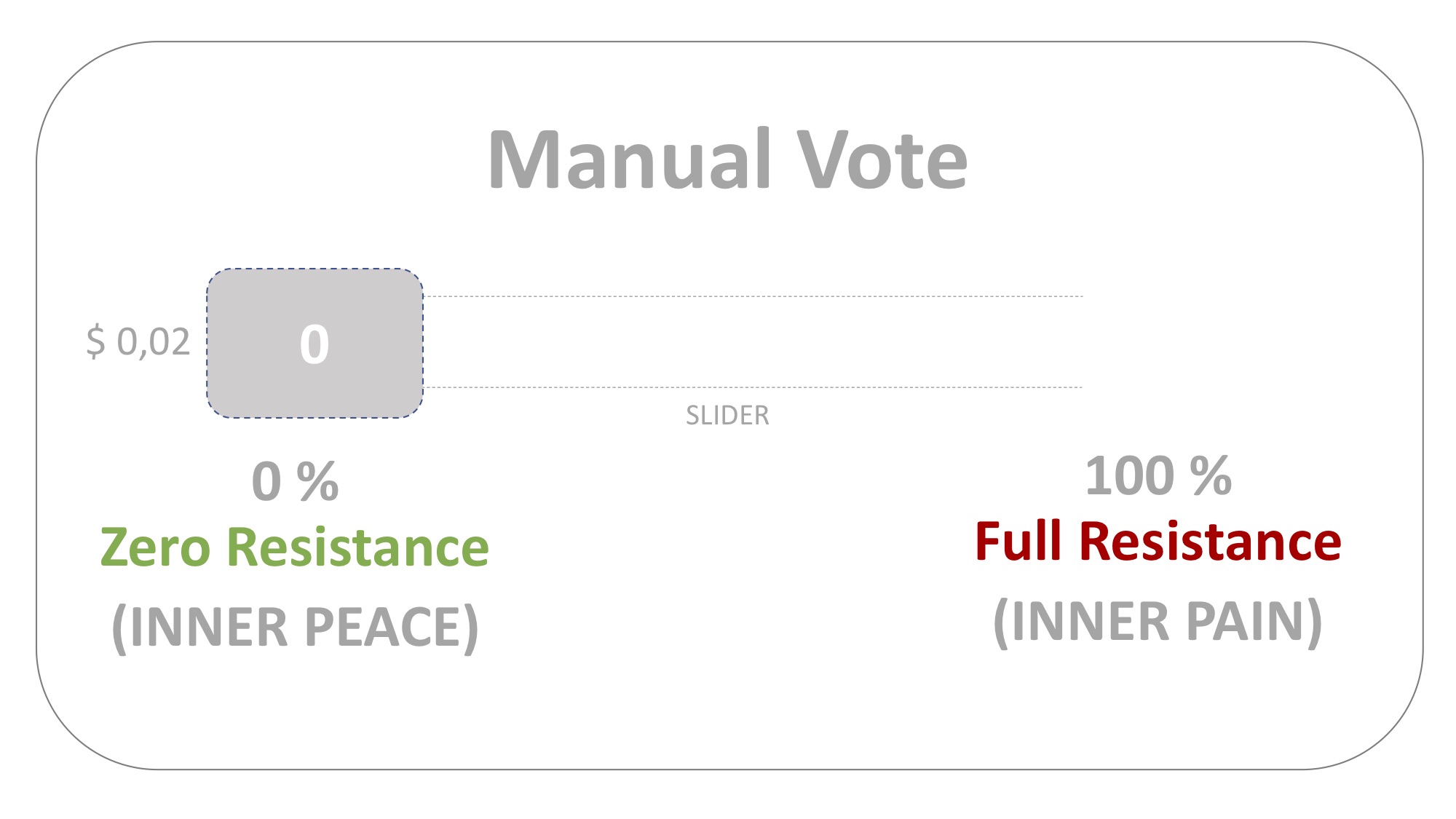The height and width of the screenshot is (819, 1456).
Task: Click the word "PEACE" in the left caption
Action: (391, 627)
